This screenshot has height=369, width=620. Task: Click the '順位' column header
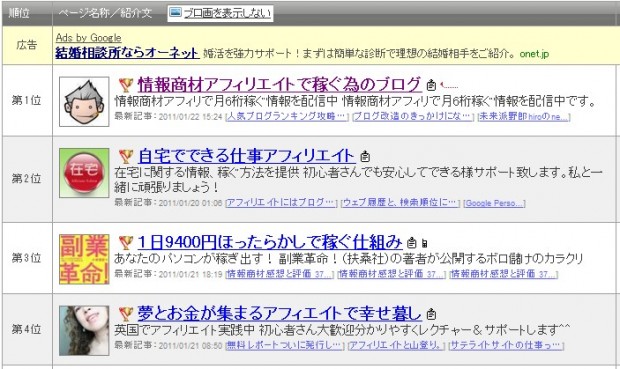click(20, 13)
